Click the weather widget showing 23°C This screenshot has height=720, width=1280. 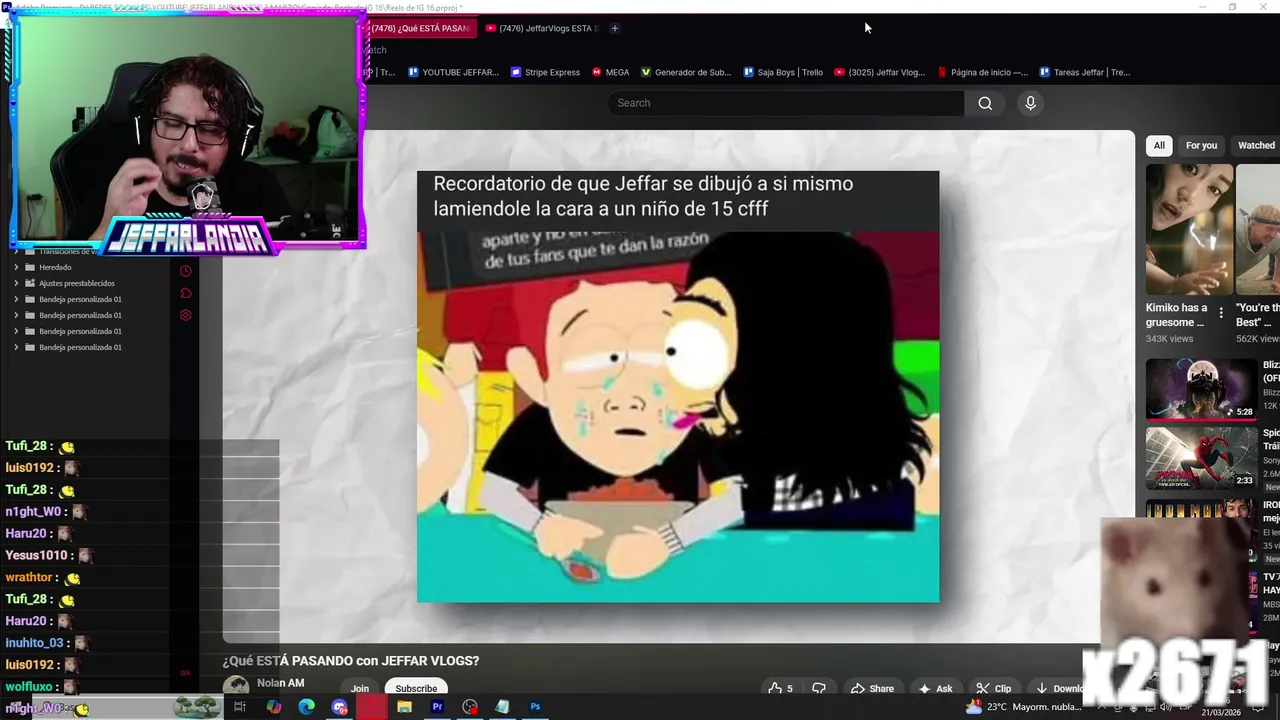point(1026,707)
